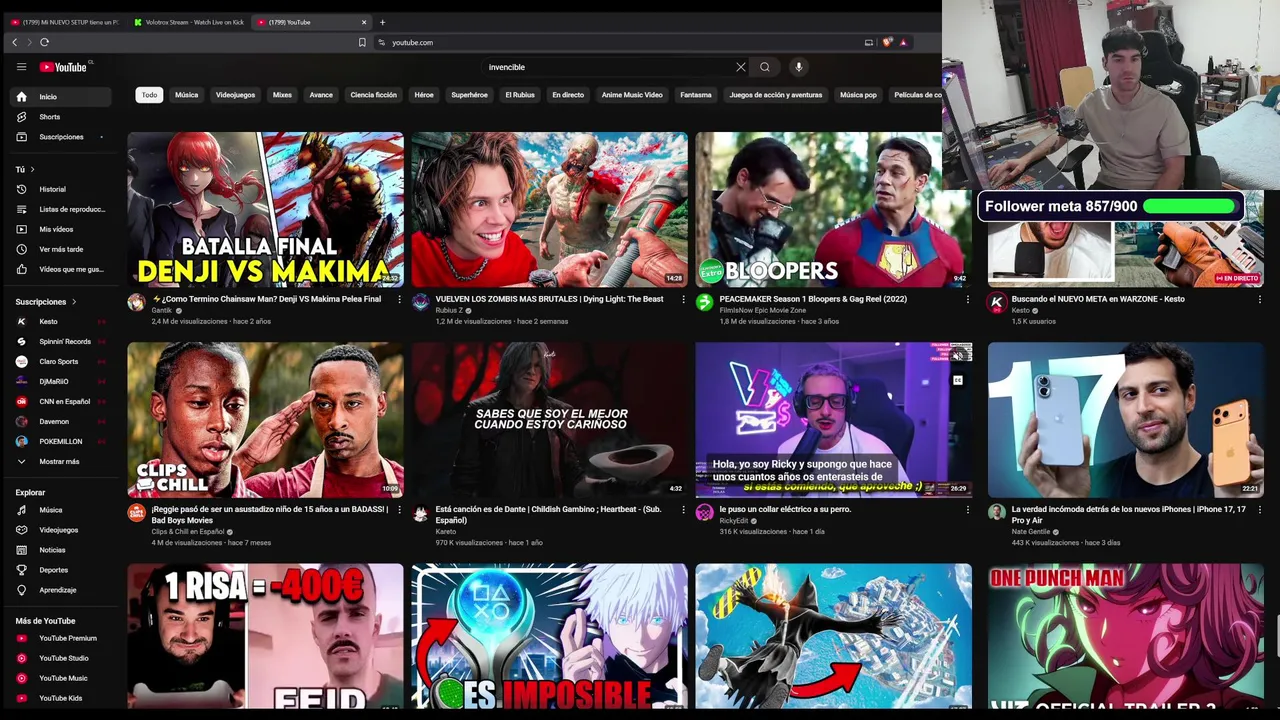Clear the search box with X

click(741, 67)
